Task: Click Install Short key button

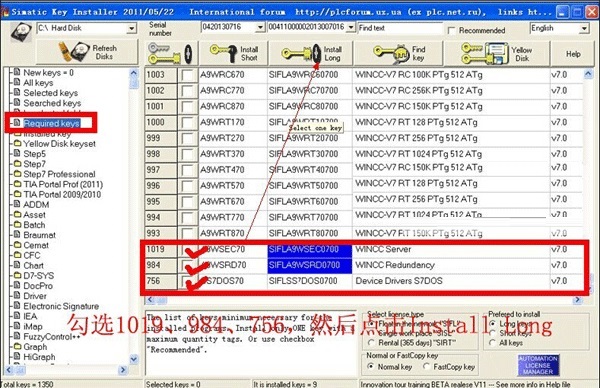Action: tap(233, 53)
